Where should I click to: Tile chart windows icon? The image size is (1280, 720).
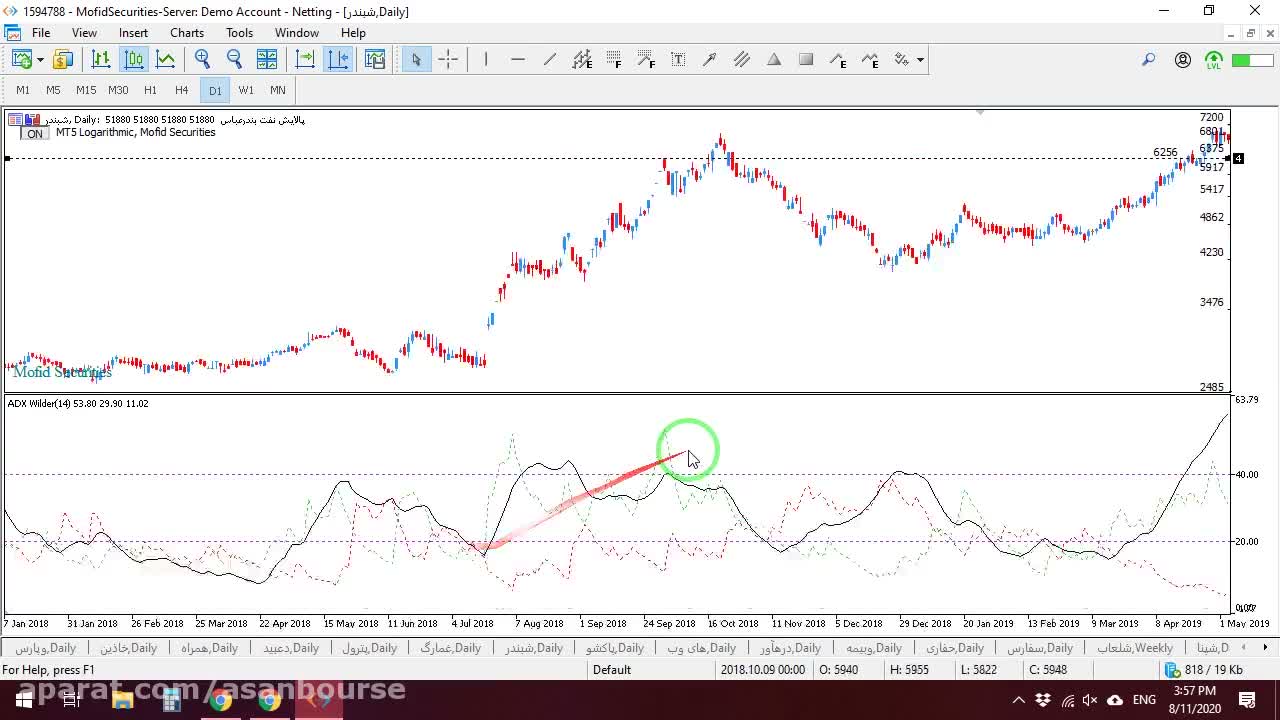point(267,60)
